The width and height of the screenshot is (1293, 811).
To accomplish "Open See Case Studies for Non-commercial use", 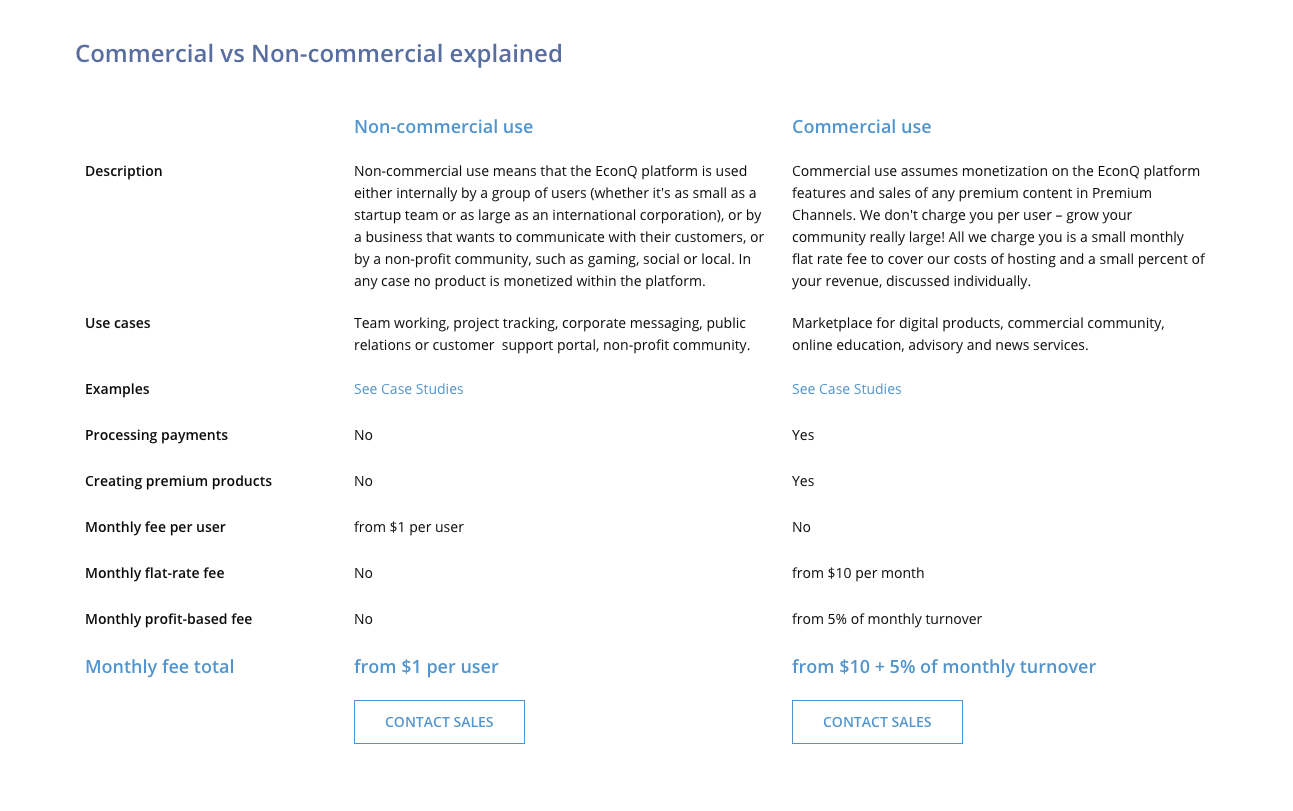I will pos(409,389).
